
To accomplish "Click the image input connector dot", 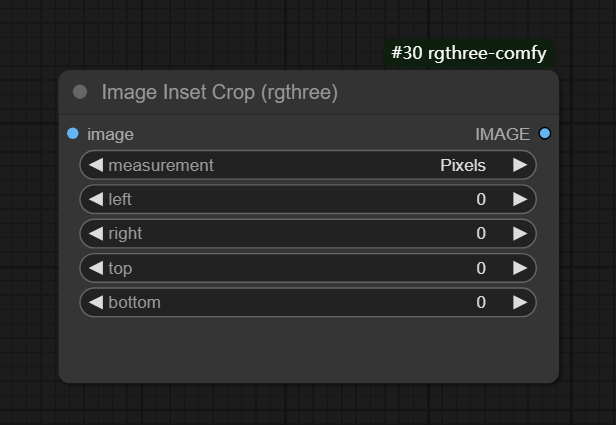I will point(73,134).
